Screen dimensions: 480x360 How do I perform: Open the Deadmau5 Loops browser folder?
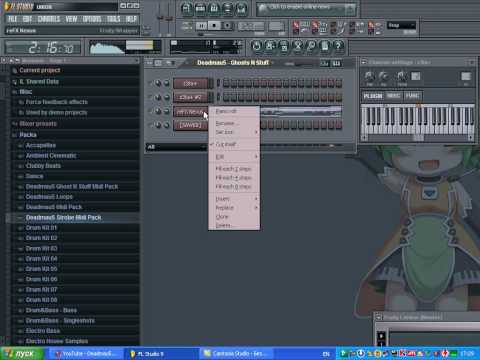click(49, 197)
